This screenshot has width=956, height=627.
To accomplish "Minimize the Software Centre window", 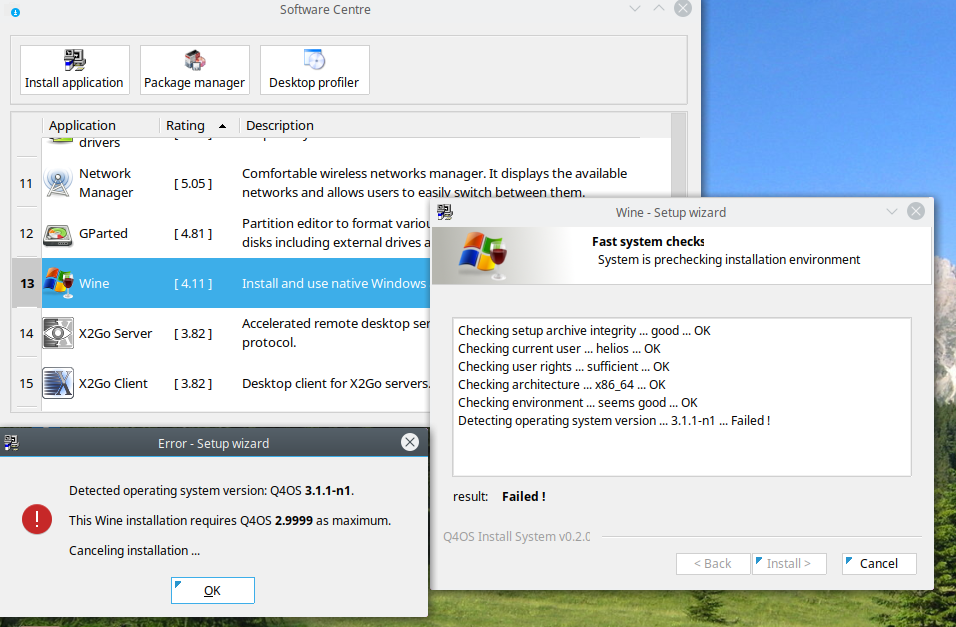I will coord(635,9).
